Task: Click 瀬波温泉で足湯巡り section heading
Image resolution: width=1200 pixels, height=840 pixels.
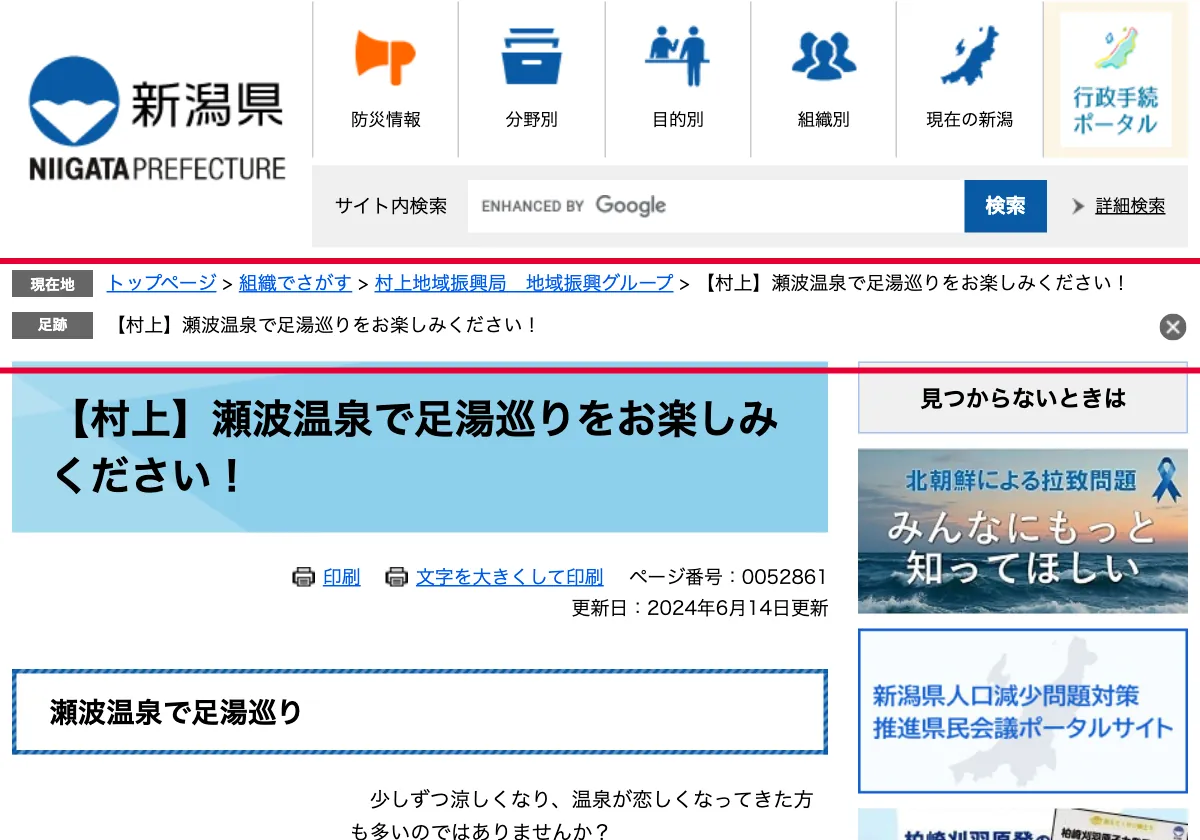Action: click(x=420, y=712)
